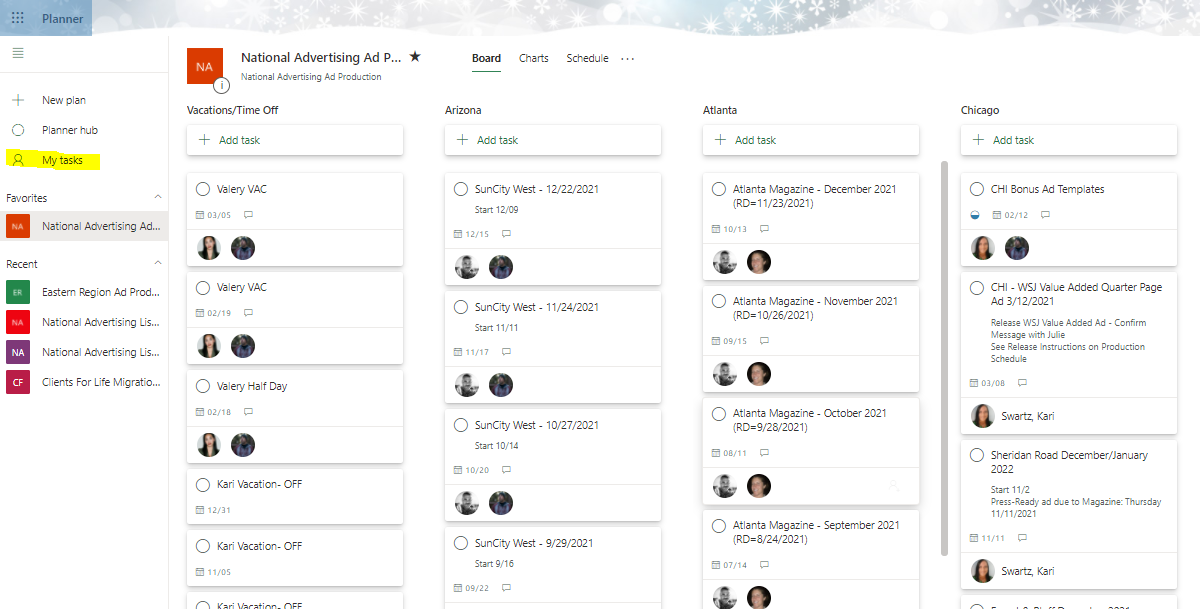This screenshot has height=609, width=1200.
Task: Open the Schedule view
Action: click(x=587, y=58)
